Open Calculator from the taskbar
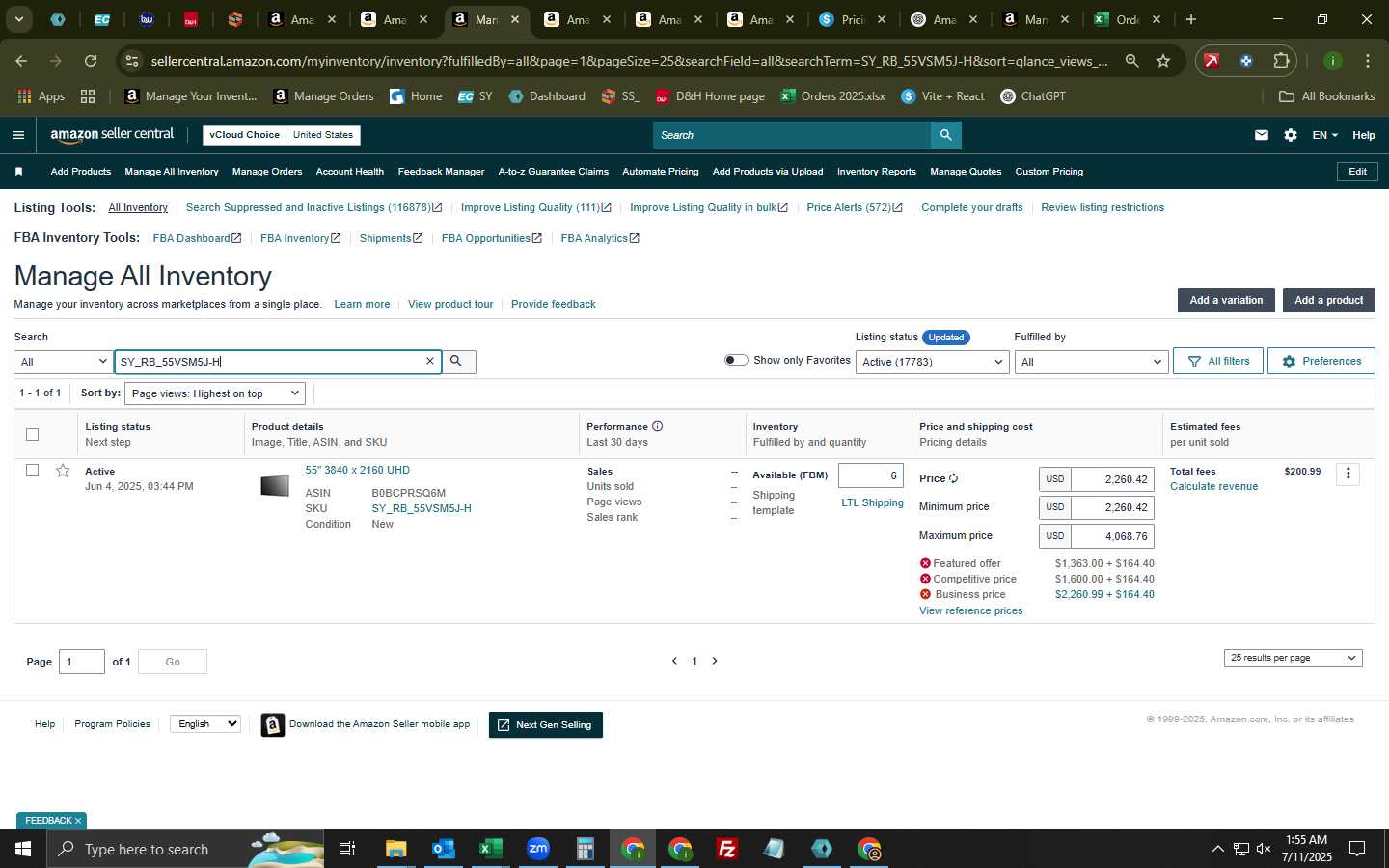This screenshot has height=868, width=1389. [585, 849]
